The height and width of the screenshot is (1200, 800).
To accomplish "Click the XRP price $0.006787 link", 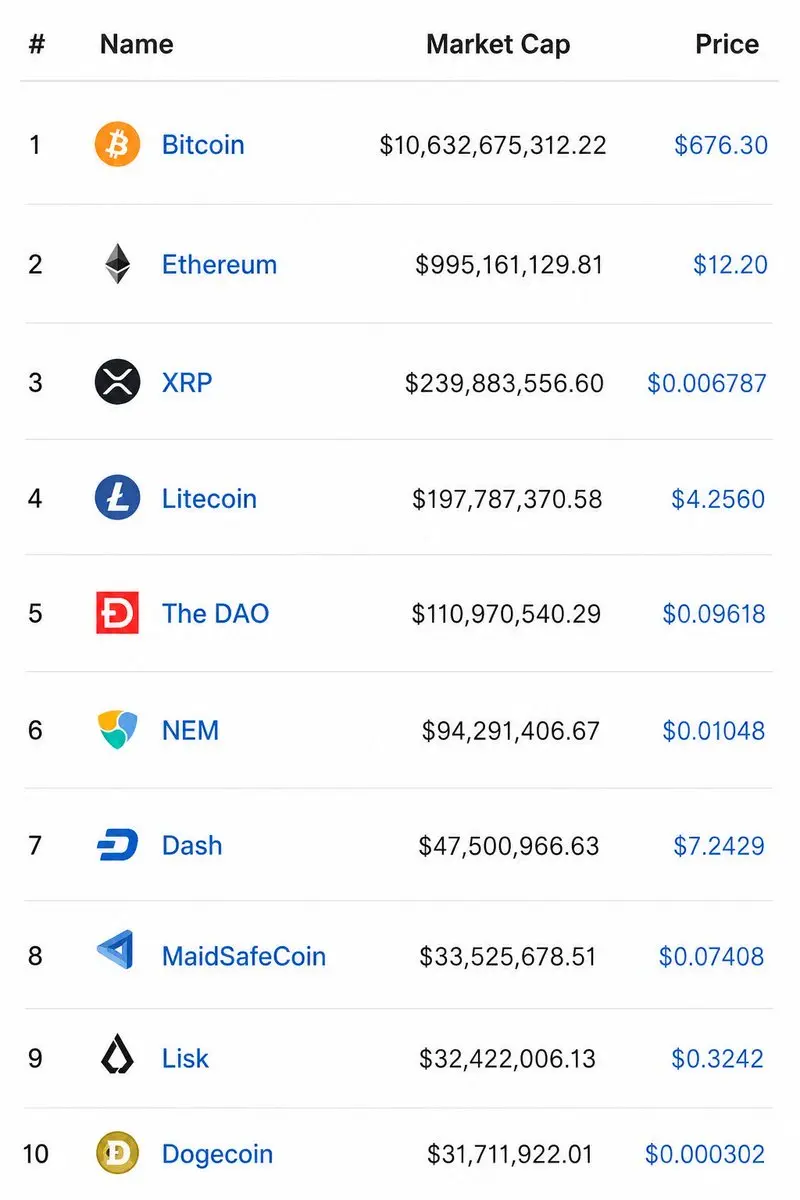I will click(707, 383).
